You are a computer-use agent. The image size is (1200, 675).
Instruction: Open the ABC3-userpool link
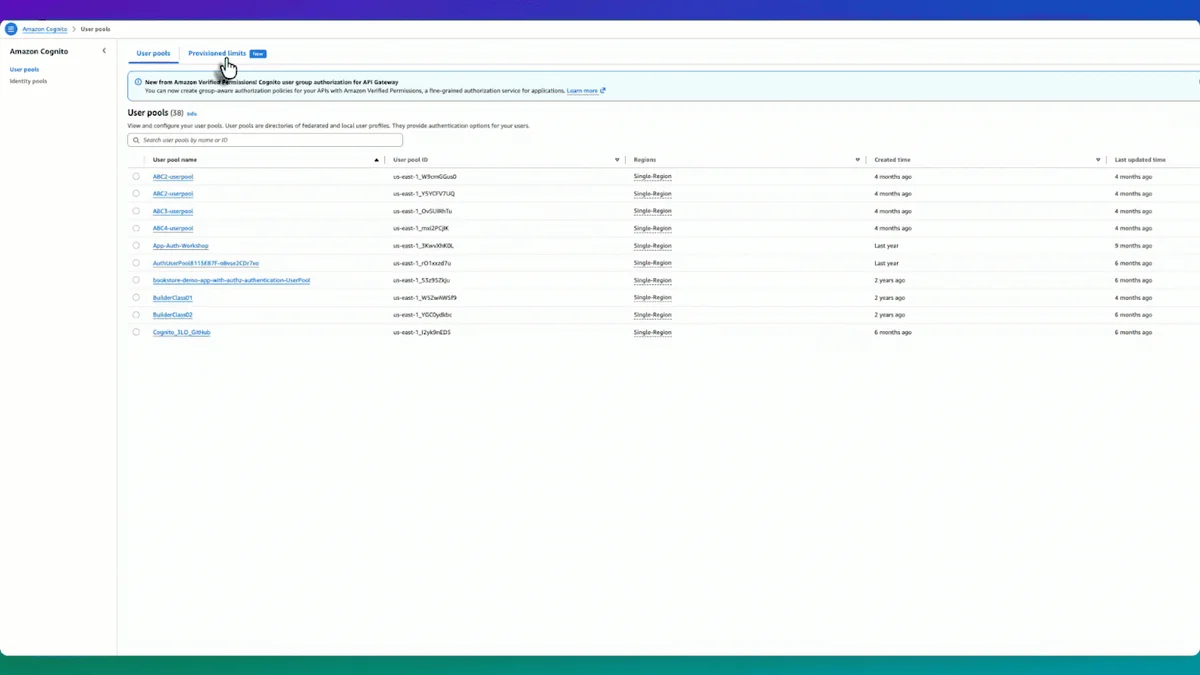pos(173,211)
